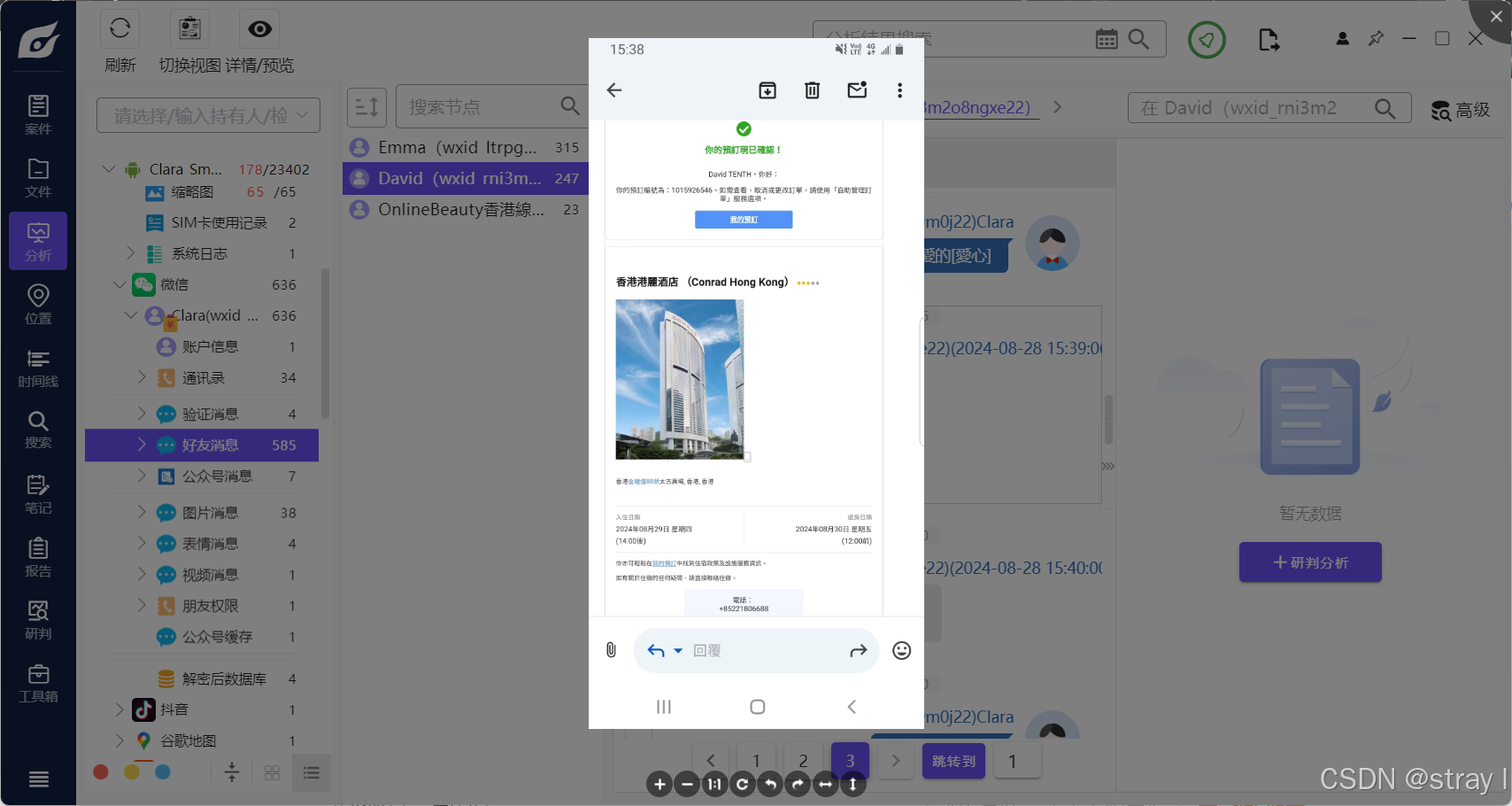The width and height of the screenshot is (1512, 806).
Task: Flip preview image horizontally
Action: coord(825,784)
